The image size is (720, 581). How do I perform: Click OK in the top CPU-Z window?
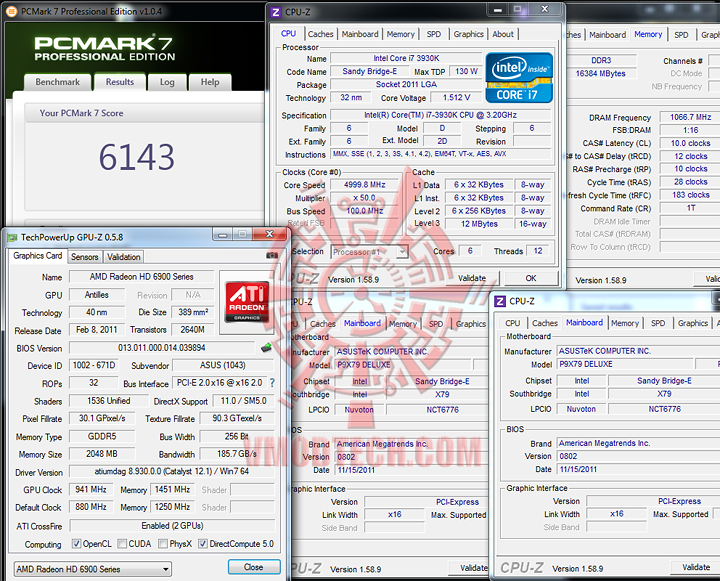531,278
